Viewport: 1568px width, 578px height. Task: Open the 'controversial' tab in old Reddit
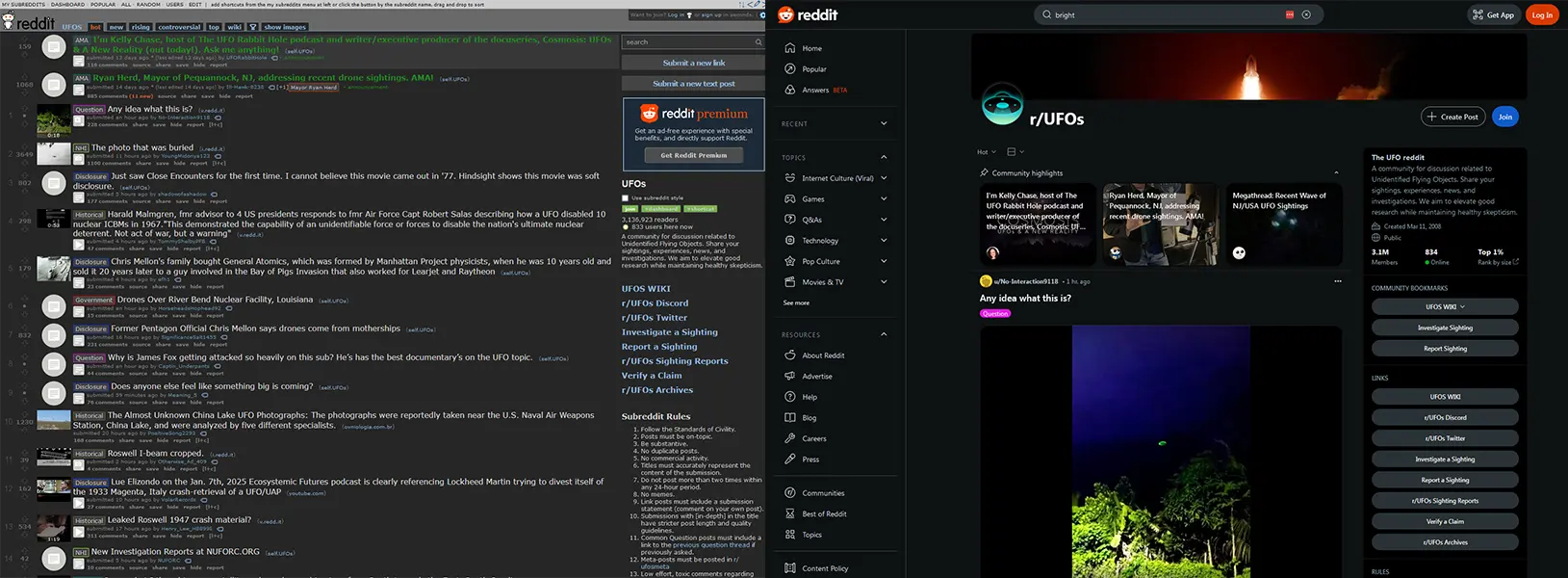click(x=179, y=27)
